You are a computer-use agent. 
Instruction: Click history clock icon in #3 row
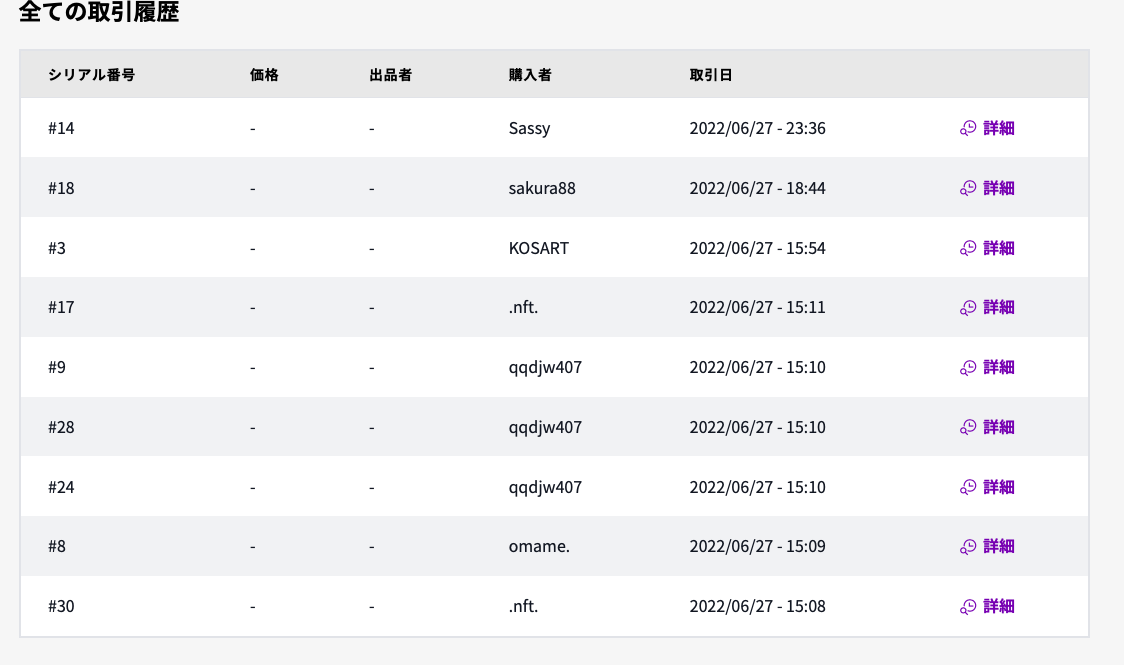click(x=968, y=248)
